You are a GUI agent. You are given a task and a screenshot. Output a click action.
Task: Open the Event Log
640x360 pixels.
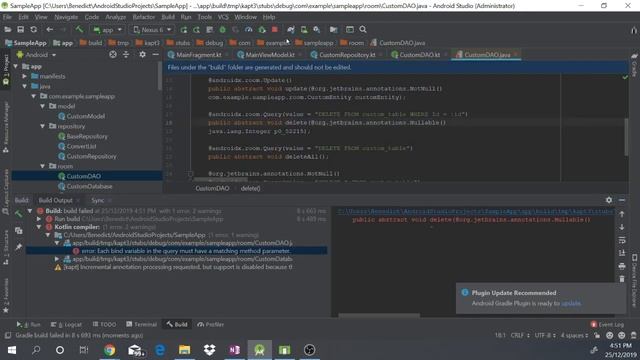(x=607, y=324)
